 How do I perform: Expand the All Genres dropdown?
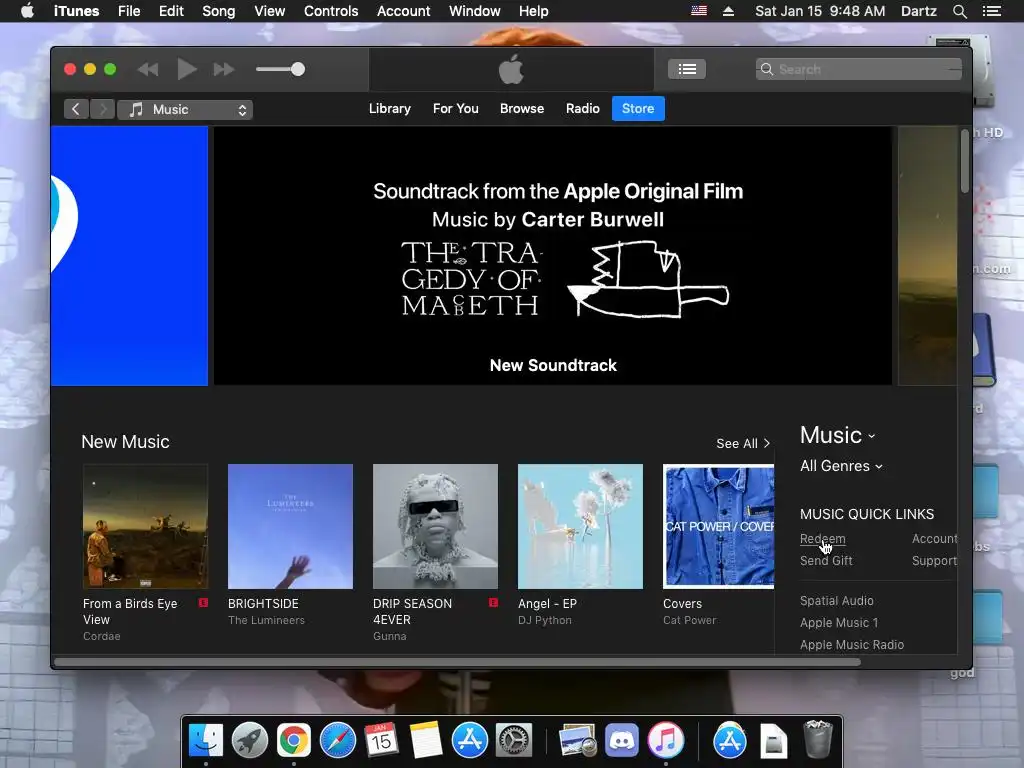tap(841, 466)
